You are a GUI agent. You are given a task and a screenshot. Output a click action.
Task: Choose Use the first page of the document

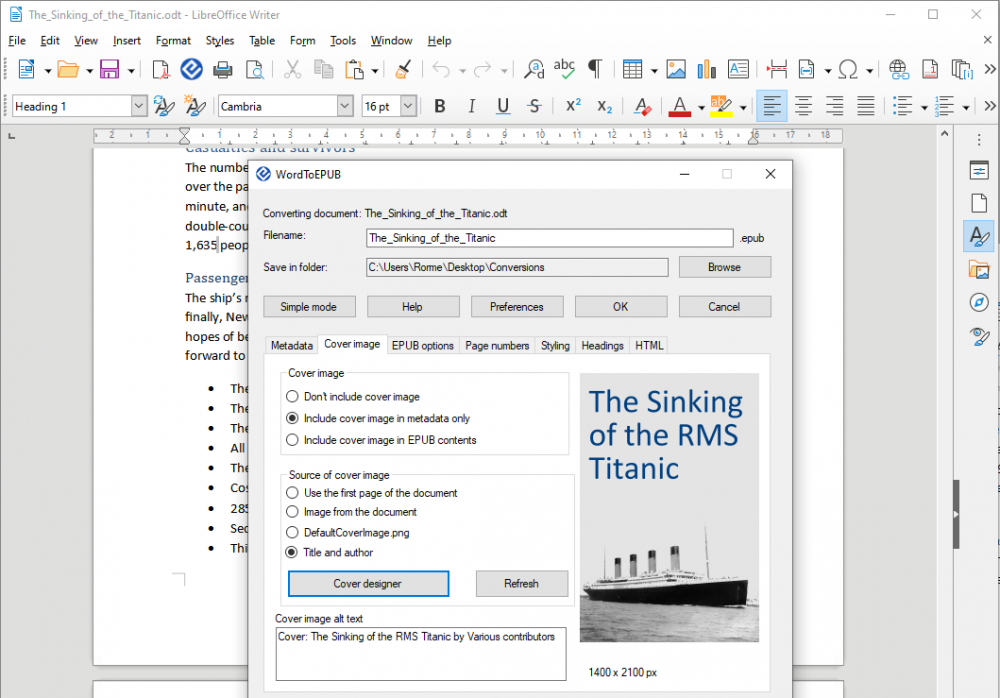[x=372, y=493]
